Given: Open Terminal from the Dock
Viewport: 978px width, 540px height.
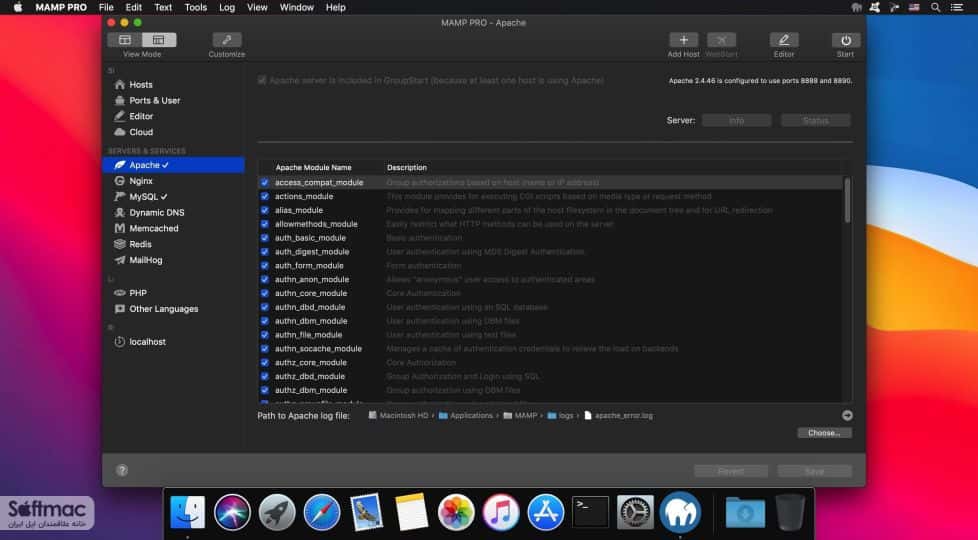Looking at the screenshot, I should point(591,512).
